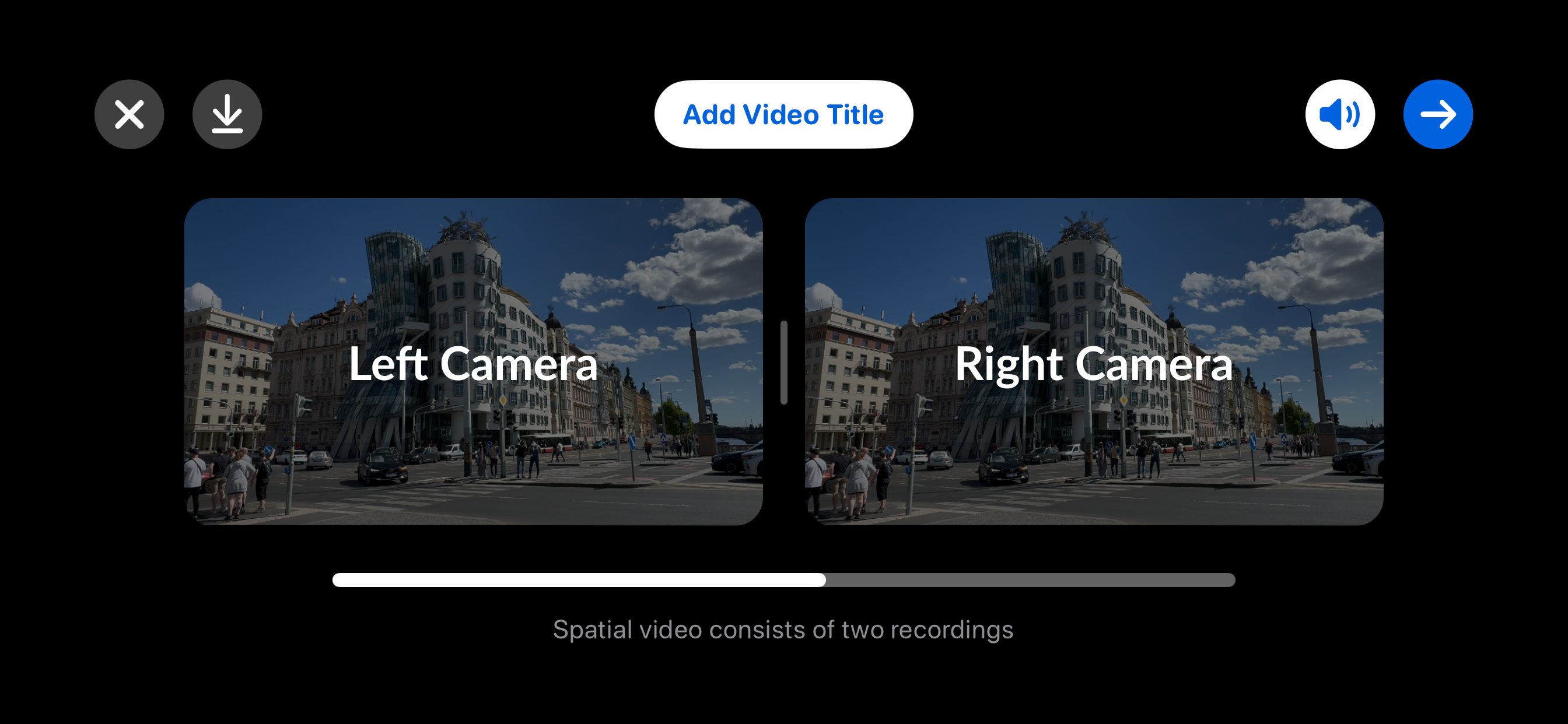Proceed using the blue right-arrow button
The image size is (1568, 724).
point(1438,114)
